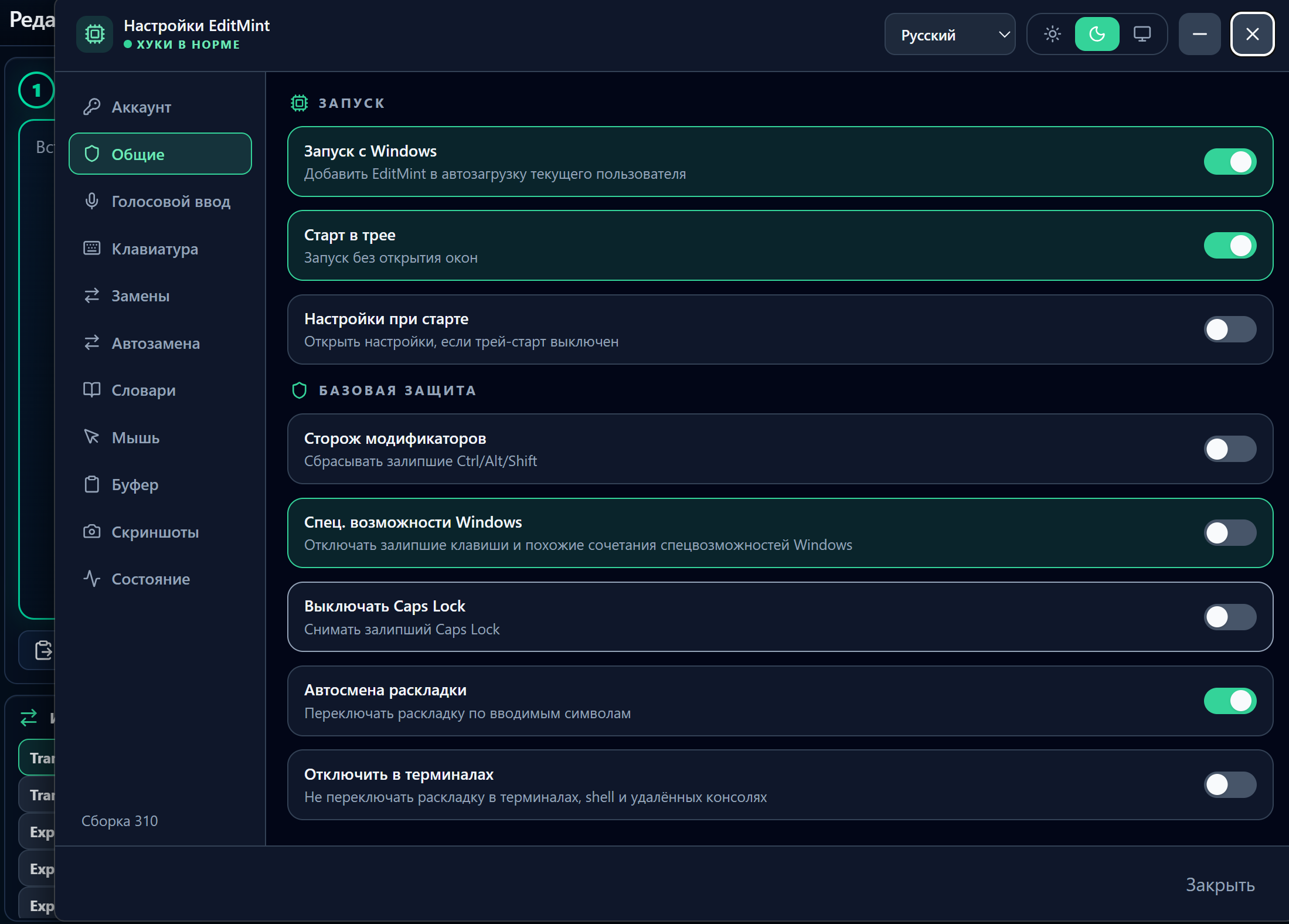Enable Отключить в терминалах toggle
Viewport: 1289px width, 924px height.
1230,784
